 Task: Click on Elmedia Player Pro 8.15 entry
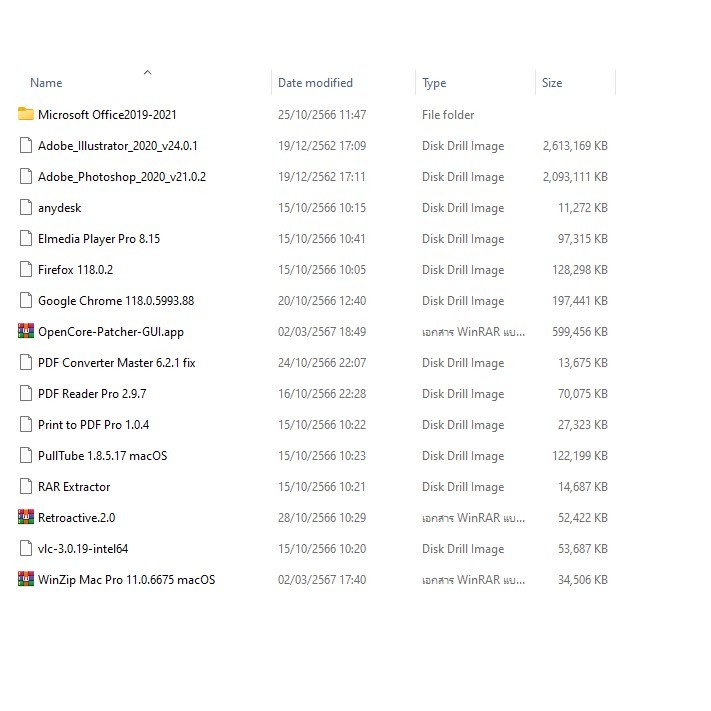coord(99,239)
